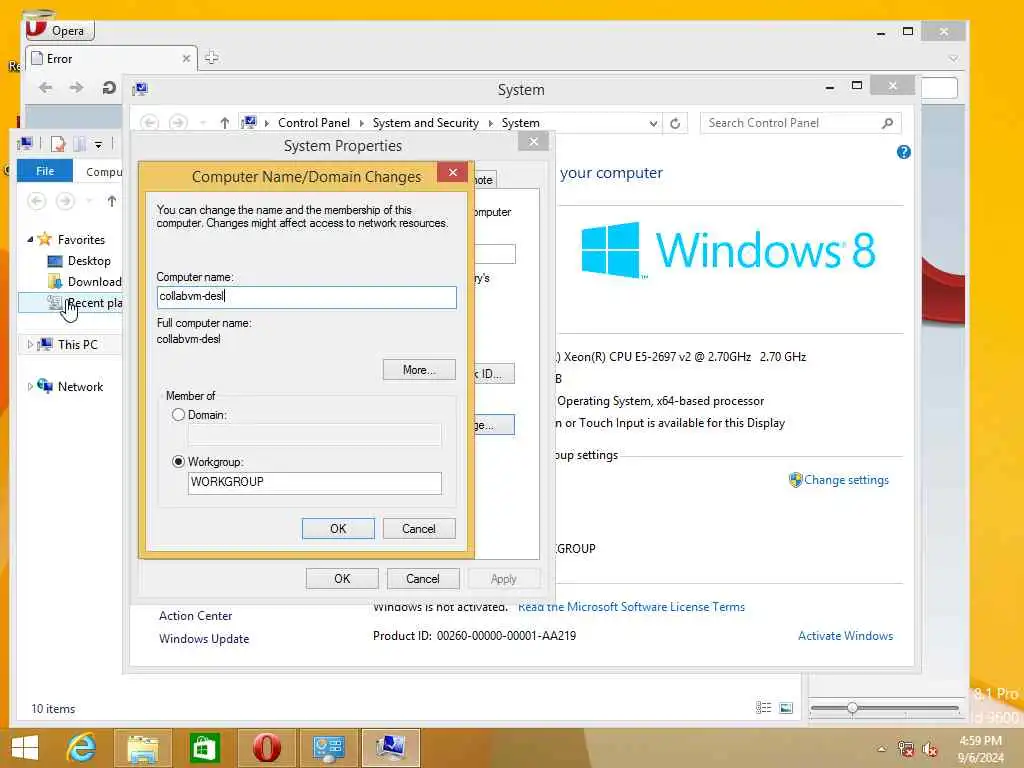
Task: Open the More... computer name options
Action: point(419,370)
